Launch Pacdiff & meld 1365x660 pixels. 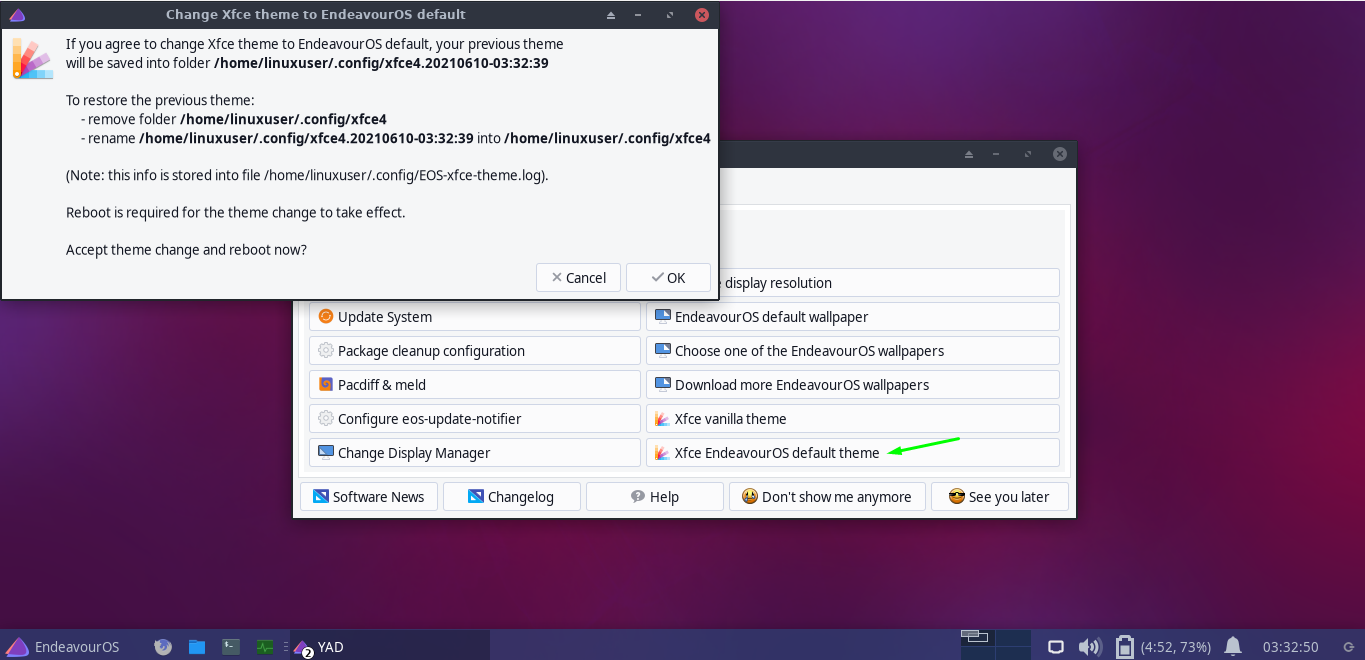tap(475, 385)
